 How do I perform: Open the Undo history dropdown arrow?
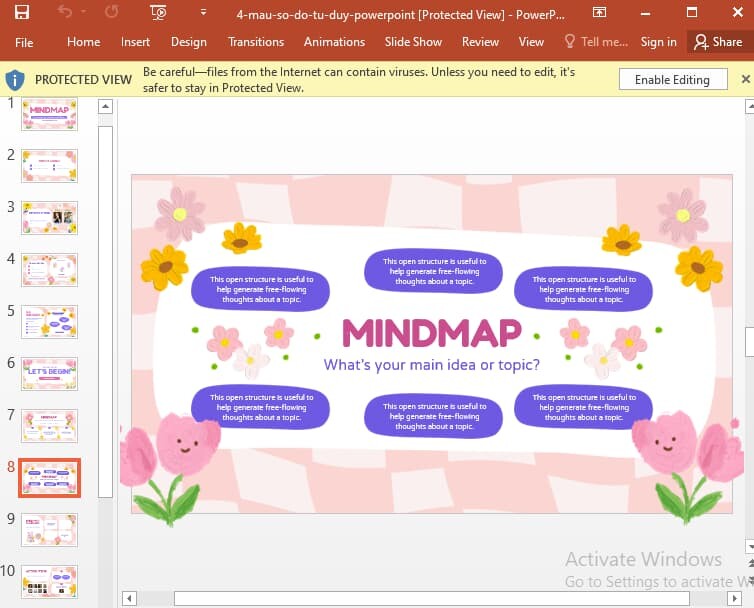point(84,12)
